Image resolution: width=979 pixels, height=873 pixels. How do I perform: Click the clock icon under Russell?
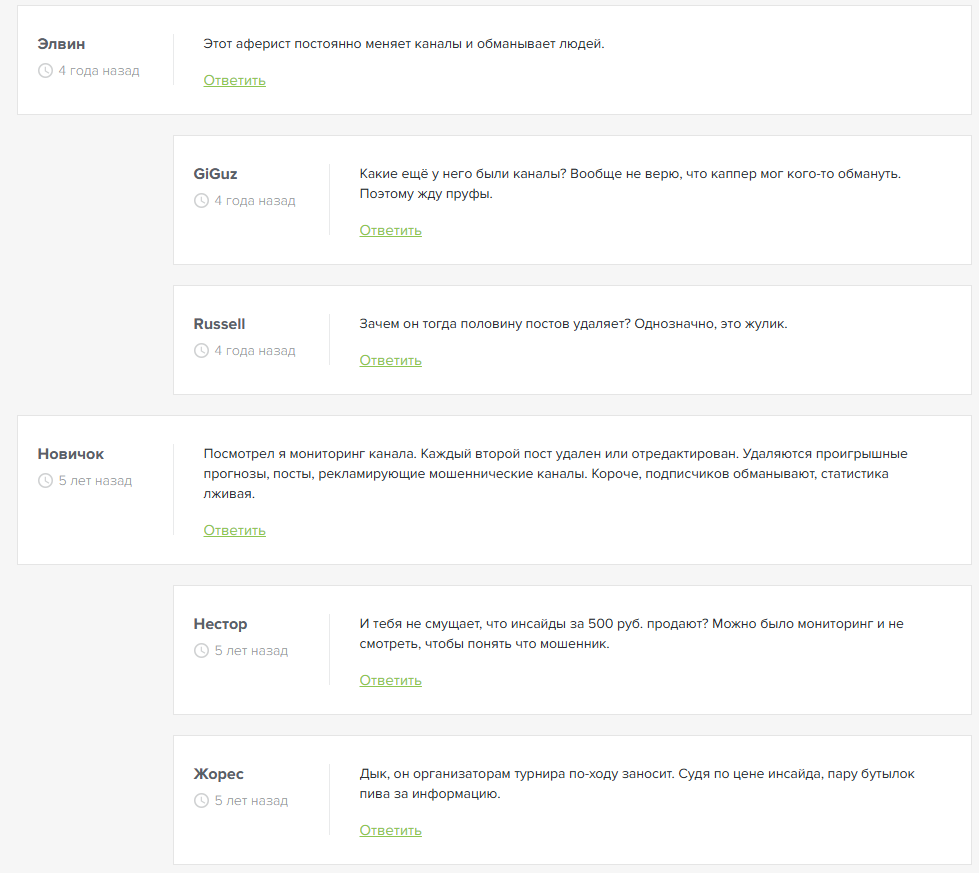pos(201,350)
